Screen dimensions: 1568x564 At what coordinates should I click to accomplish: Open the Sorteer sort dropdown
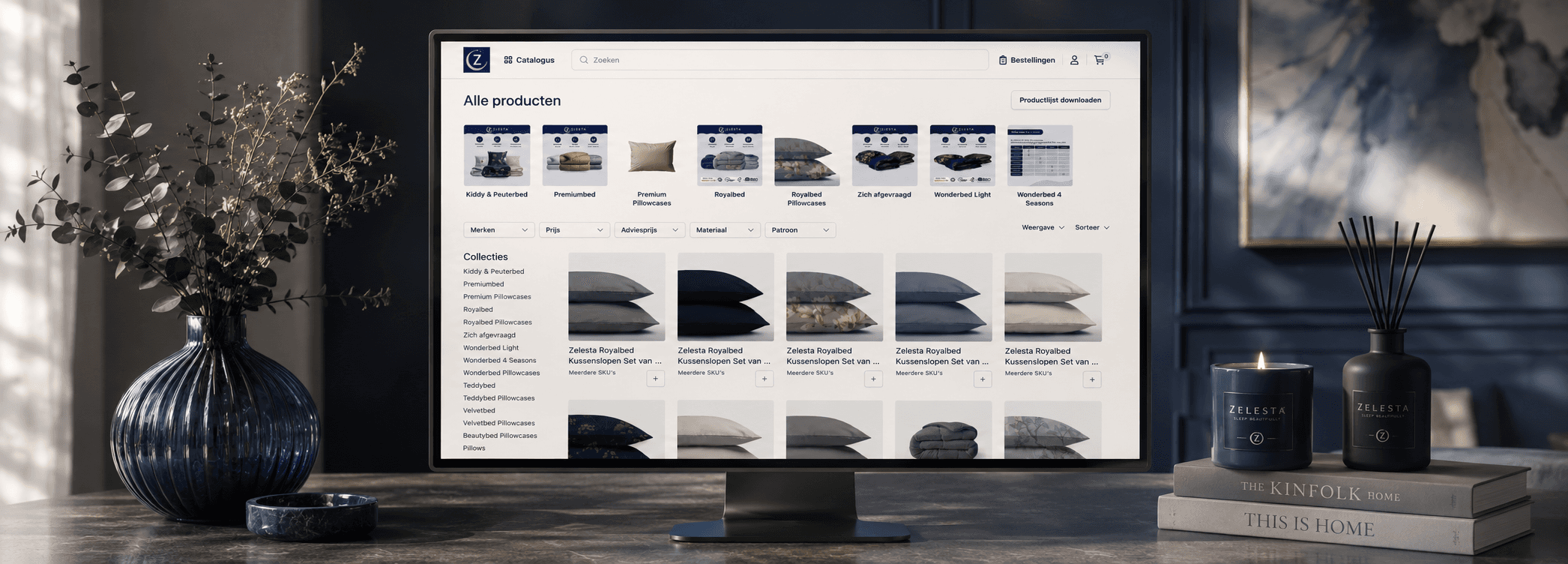pos(1092,227)
